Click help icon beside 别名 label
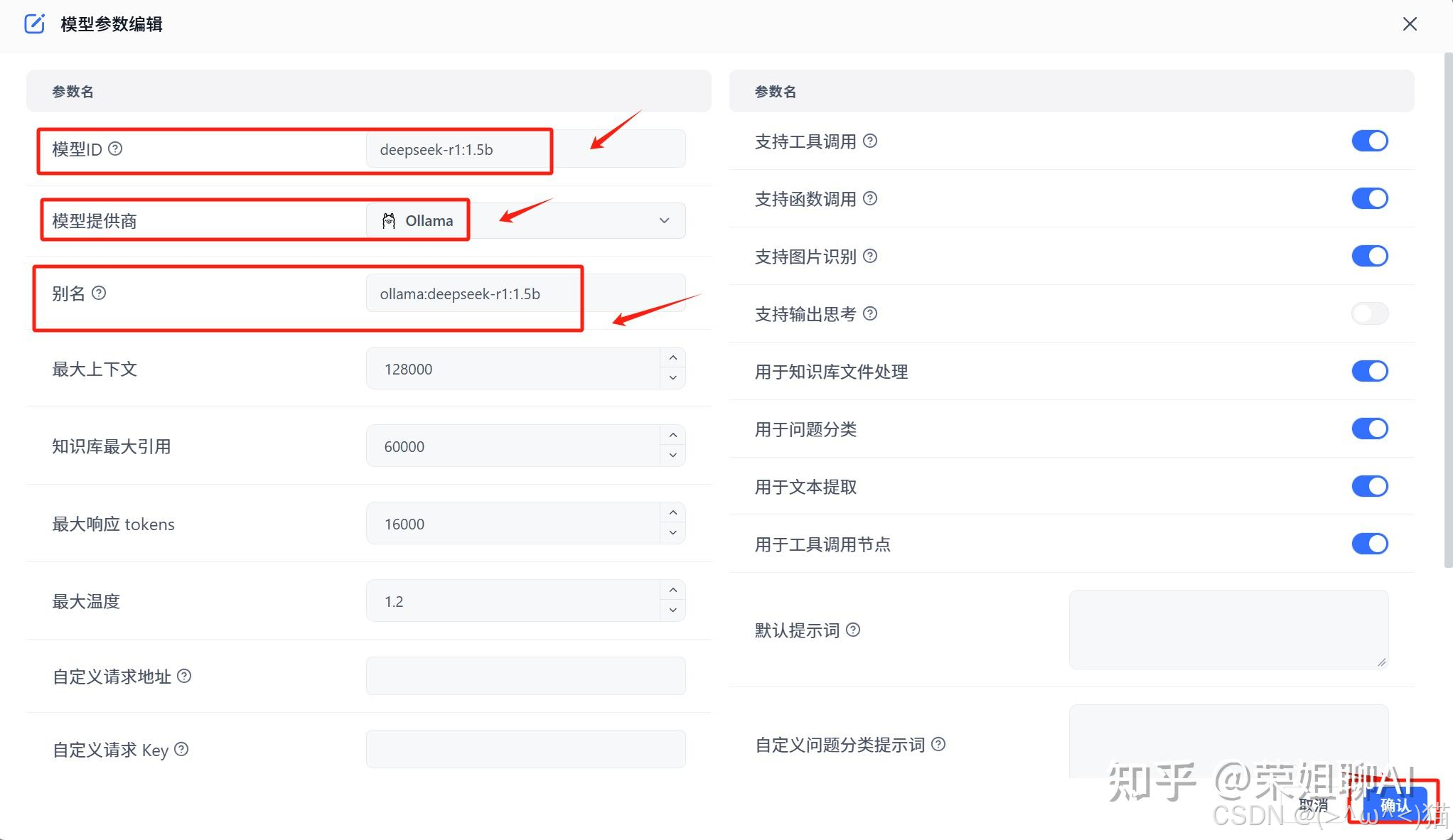 tap(99, 293)
